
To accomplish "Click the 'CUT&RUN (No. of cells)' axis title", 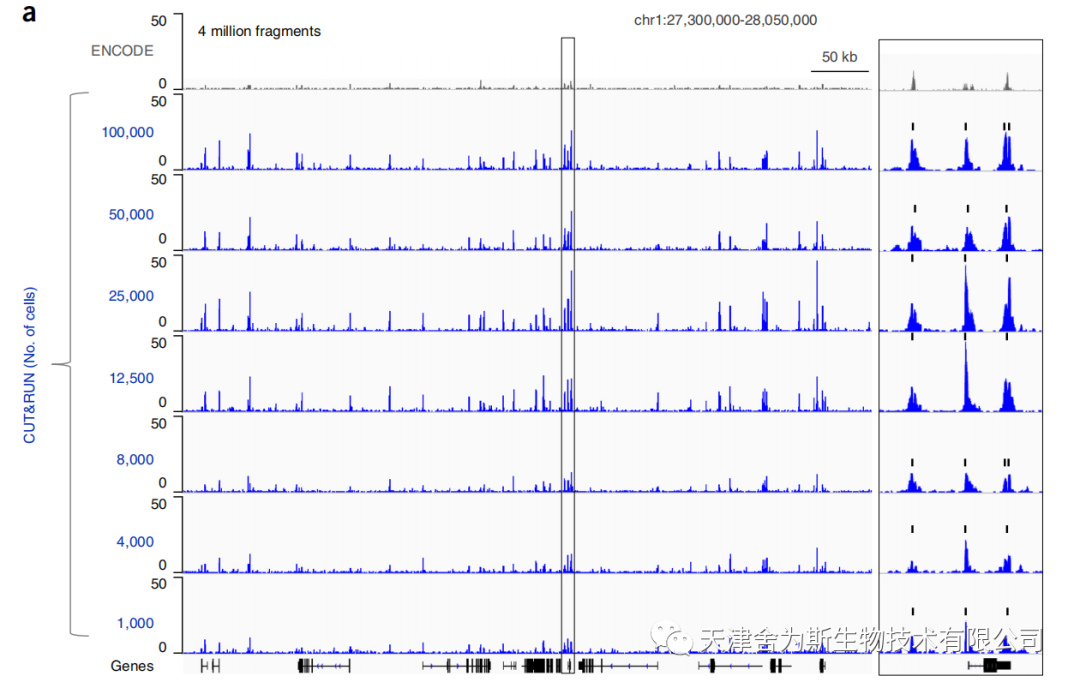I will point(29,365).
